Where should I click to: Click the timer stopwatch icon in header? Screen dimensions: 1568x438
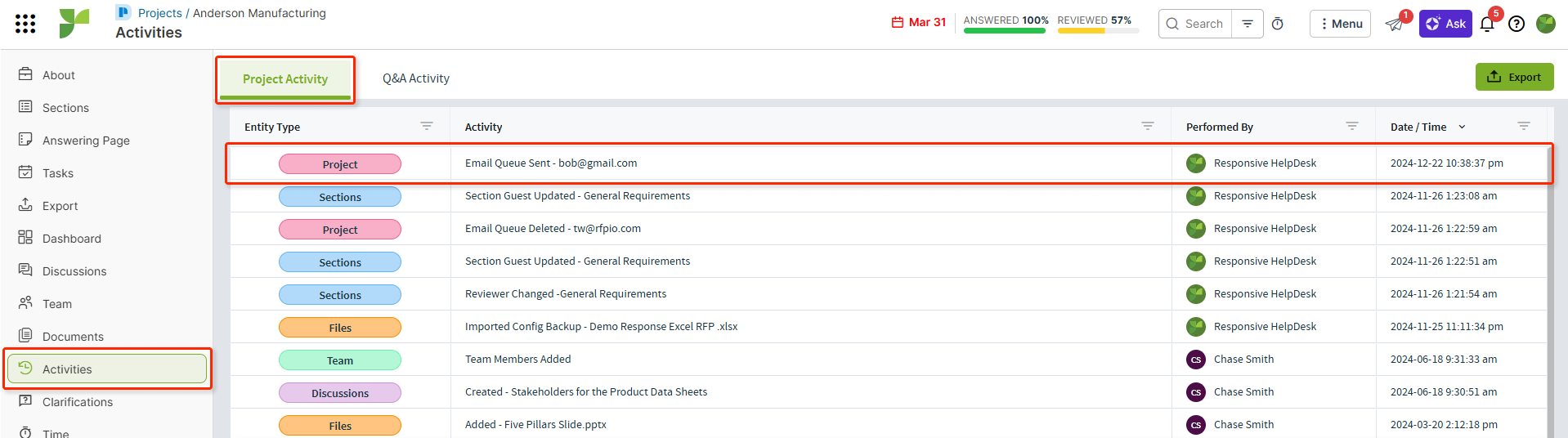1278,24
